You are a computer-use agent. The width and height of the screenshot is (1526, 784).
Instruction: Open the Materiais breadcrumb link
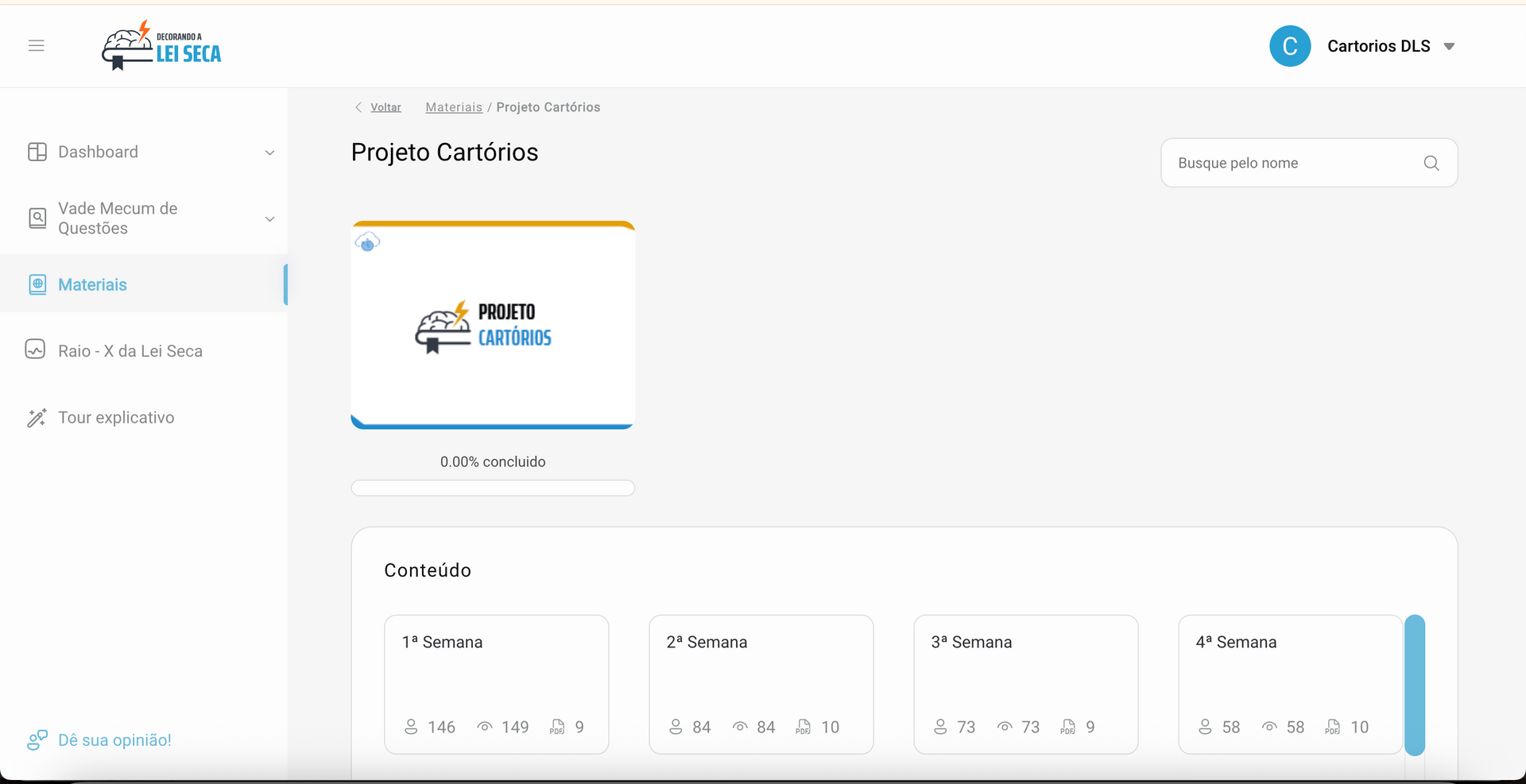[454, 107]
